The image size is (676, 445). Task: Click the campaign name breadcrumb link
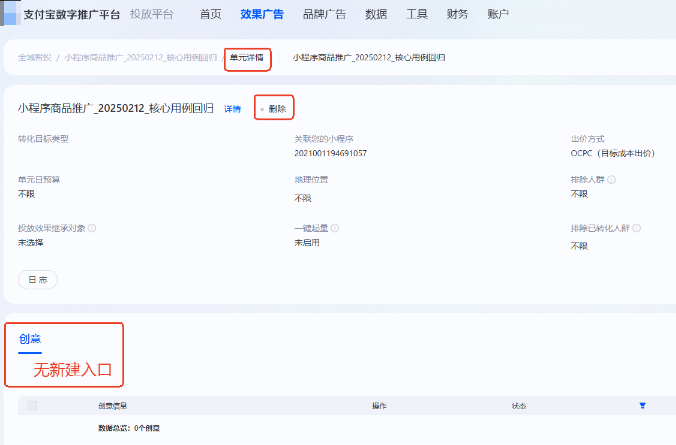(x=141, y=57)
